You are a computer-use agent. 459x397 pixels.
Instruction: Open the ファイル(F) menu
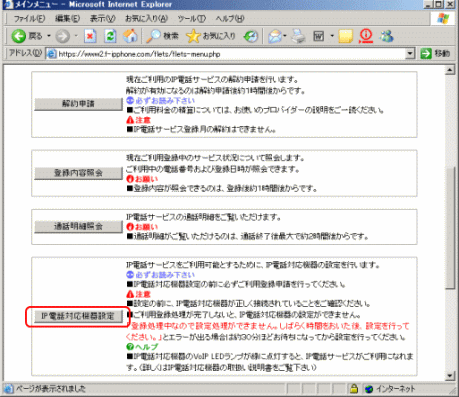29,19
